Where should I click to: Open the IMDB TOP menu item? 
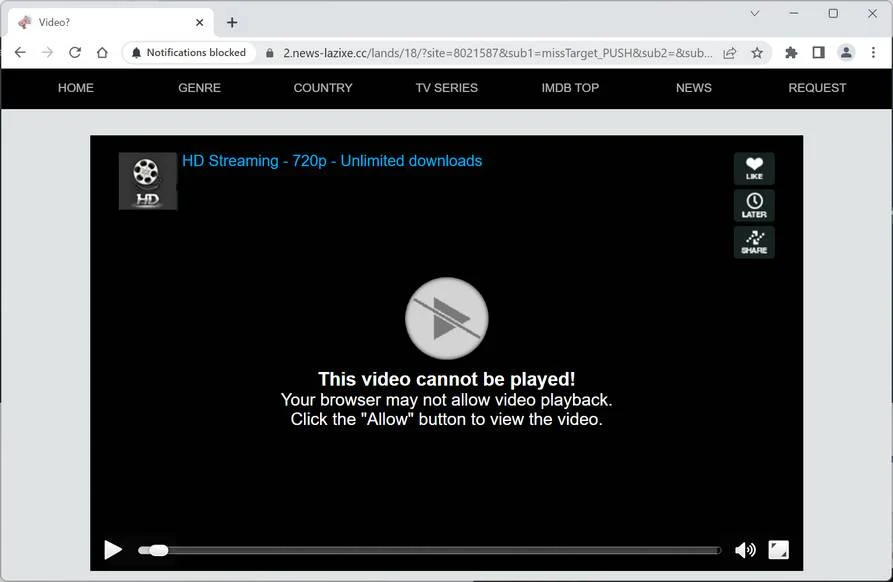(x=570, y=88)
